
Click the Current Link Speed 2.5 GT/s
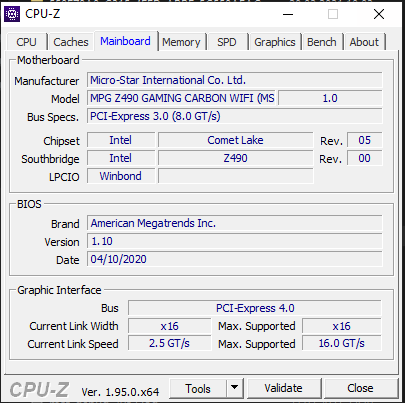coord(169,343)
